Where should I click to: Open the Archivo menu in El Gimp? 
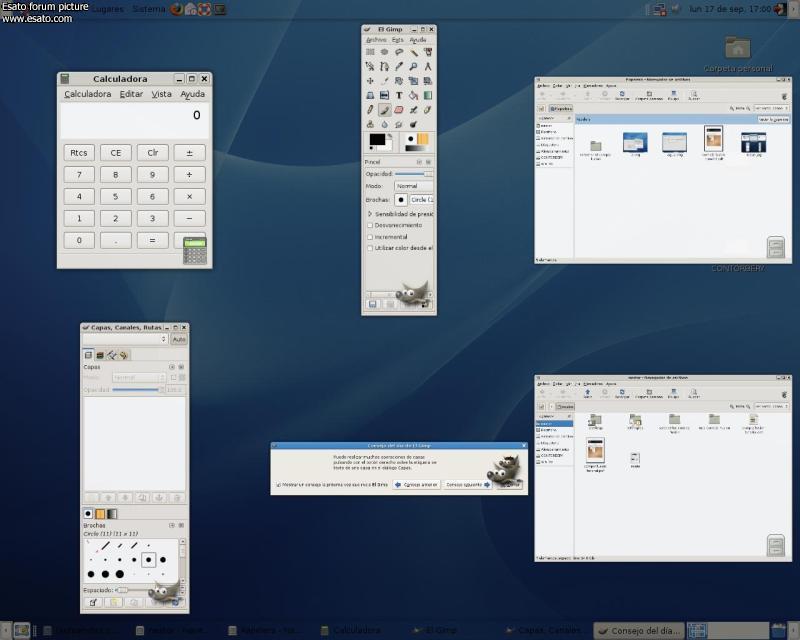click(375, 40)
